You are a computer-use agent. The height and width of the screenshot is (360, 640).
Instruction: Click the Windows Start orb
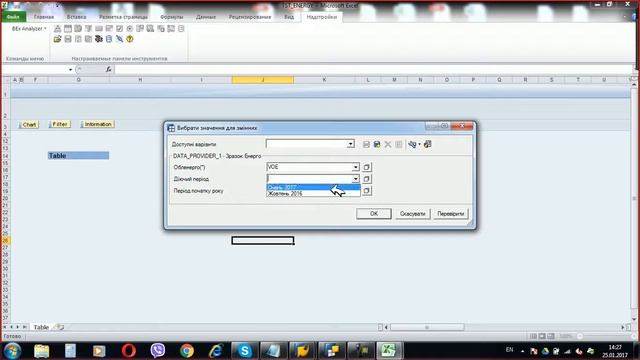pyautogui.click(x=12, y=351)
